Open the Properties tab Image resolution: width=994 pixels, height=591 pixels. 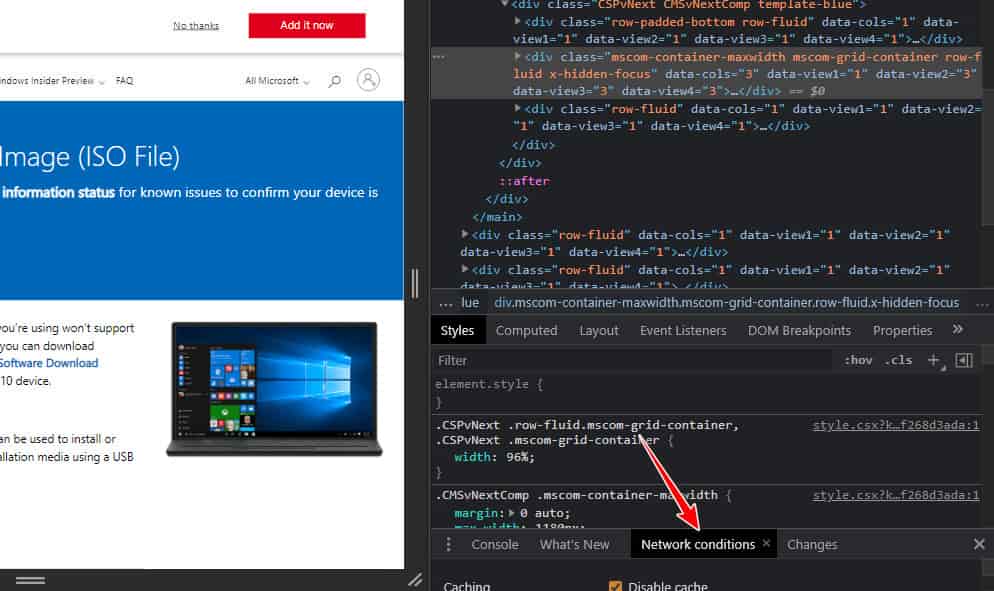point(902,330)
